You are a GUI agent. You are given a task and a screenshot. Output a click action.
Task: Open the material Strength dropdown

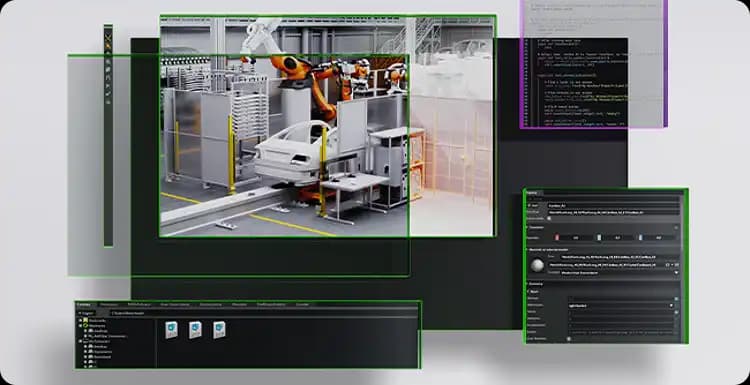[620, 273]
